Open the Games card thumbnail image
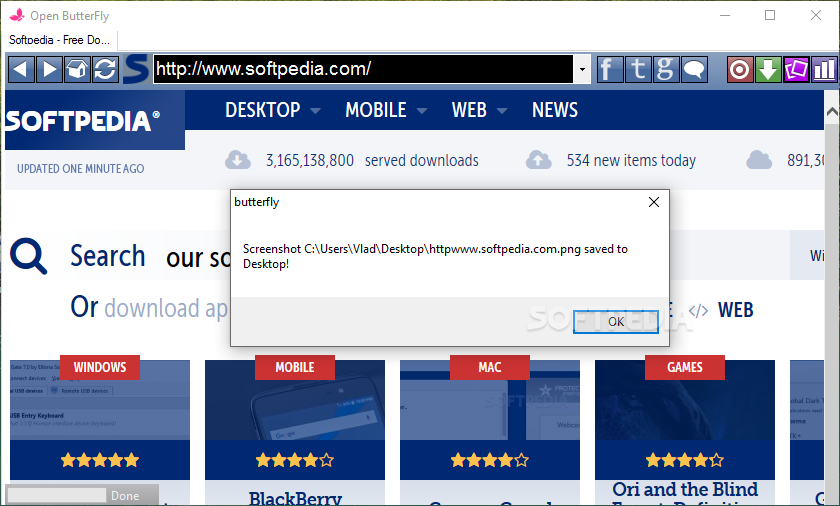Screen dimensions: 840x506 click(685, 401)
